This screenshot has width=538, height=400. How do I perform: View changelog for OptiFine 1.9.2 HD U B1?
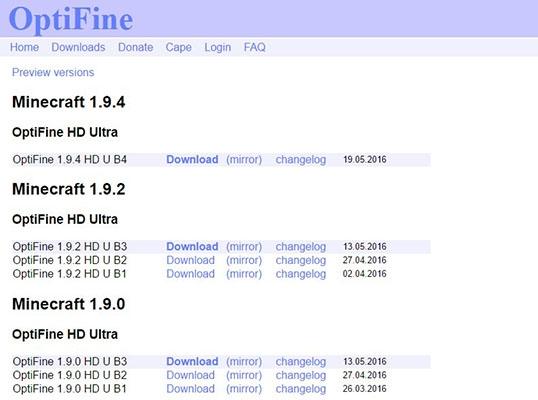tap(301, 274)
